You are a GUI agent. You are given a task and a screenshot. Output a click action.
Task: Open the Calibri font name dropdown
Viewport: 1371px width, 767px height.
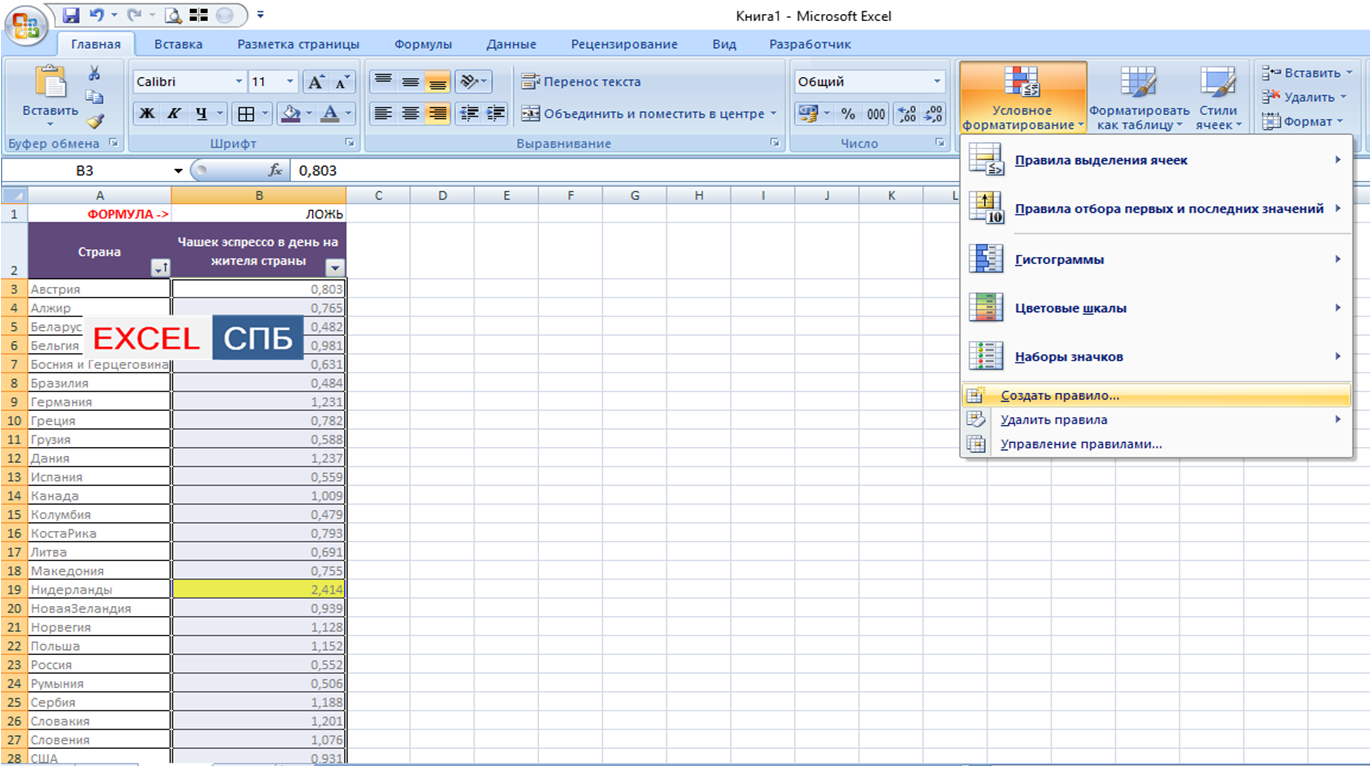point(239,82)
